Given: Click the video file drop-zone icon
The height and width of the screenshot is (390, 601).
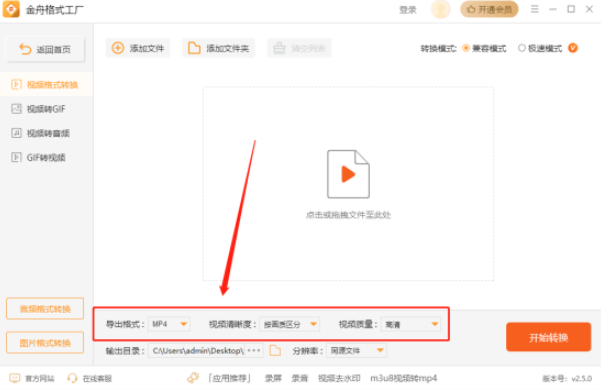Looking at the screenshot, I should [348, 174].
